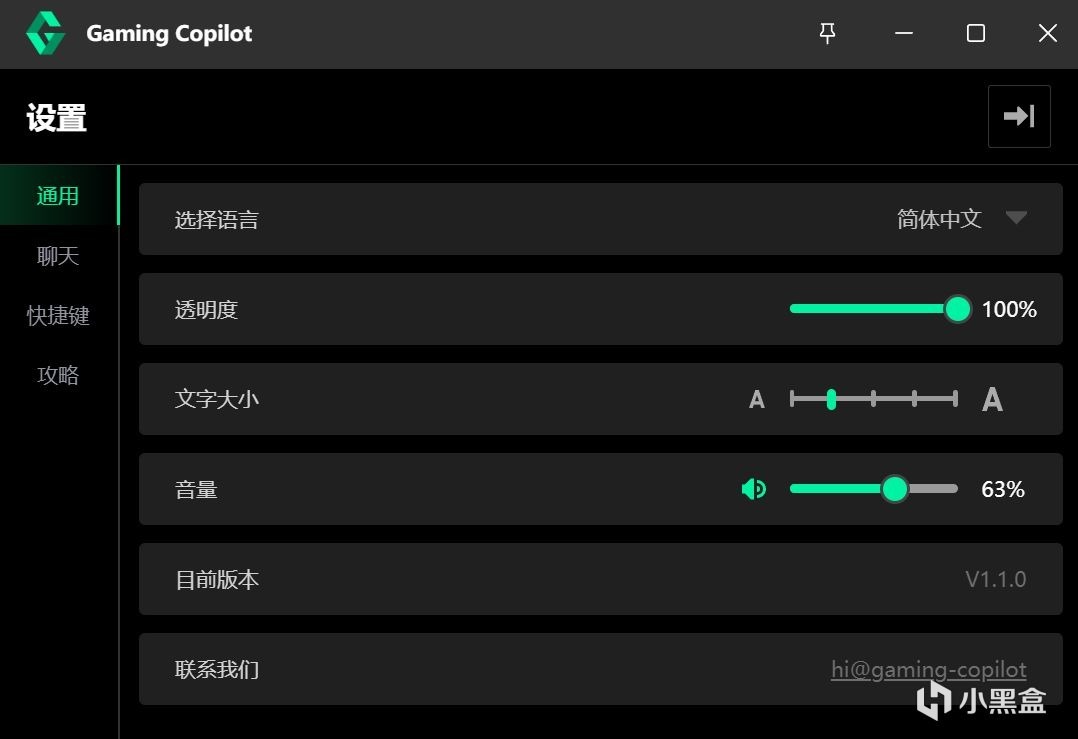Click the 音量 volume slider handle
1078x739 pixels.
894,489
